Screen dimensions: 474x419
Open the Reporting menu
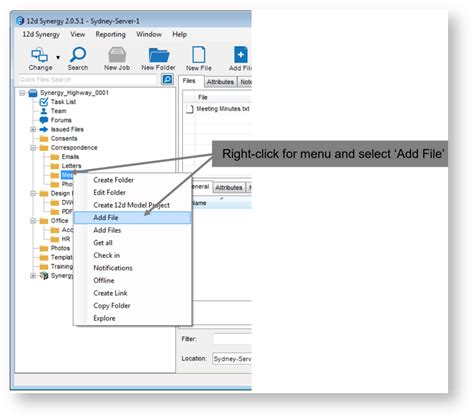tap(110, 34)
